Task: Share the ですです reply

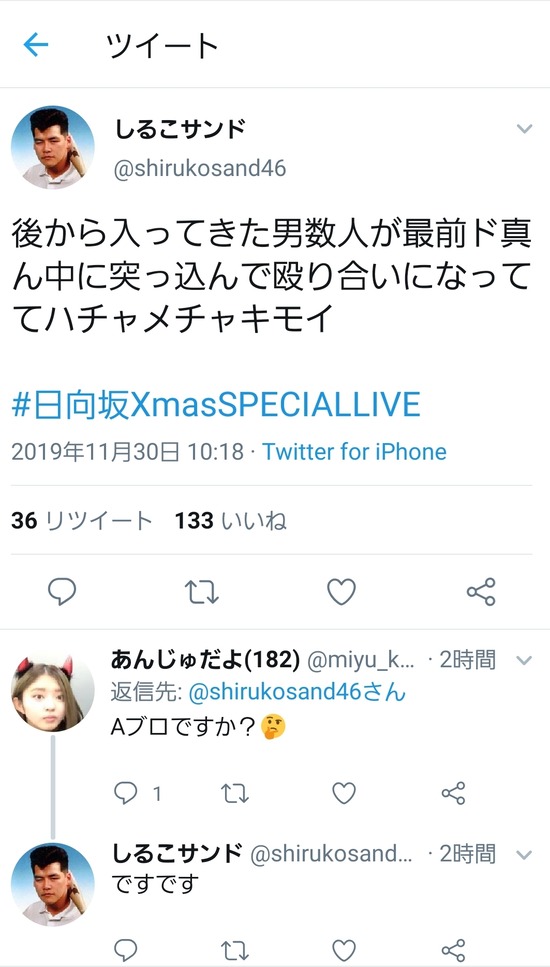Action: (x=454, y=950)
